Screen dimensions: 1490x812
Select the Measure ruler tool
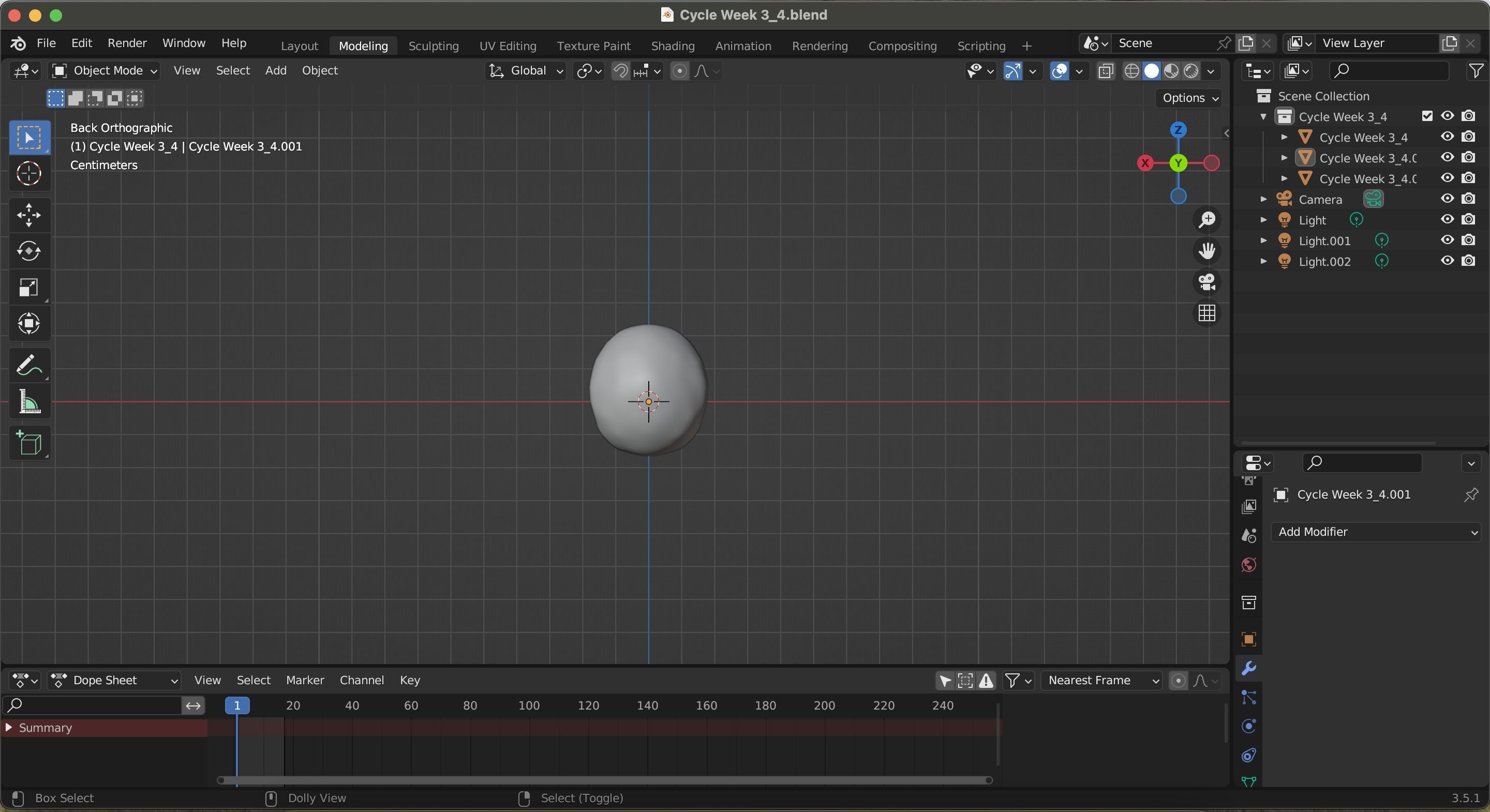coord(29,401)
